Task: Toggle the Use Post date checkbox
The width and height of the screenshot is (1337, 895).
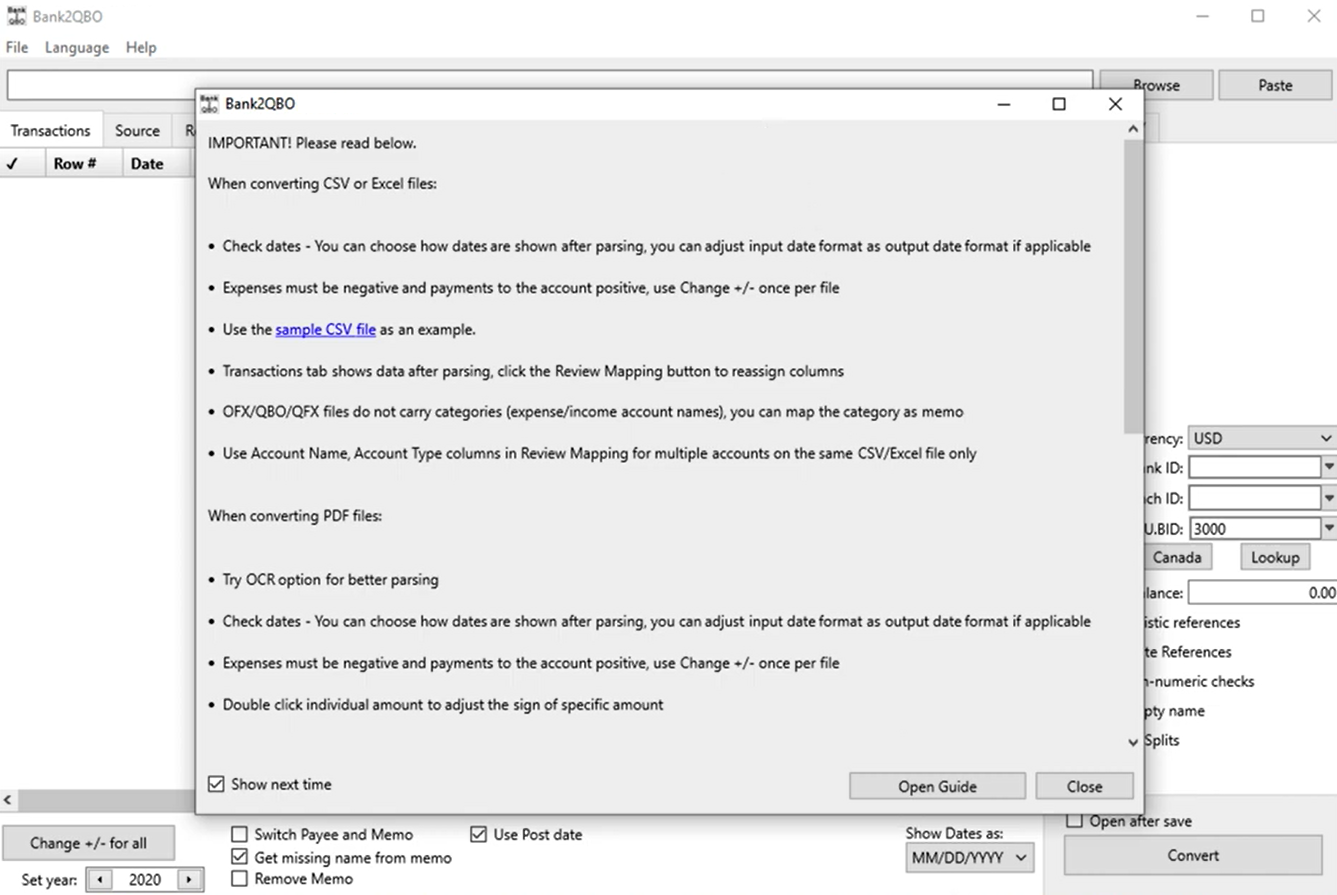Action: click(x=478, y=834)
